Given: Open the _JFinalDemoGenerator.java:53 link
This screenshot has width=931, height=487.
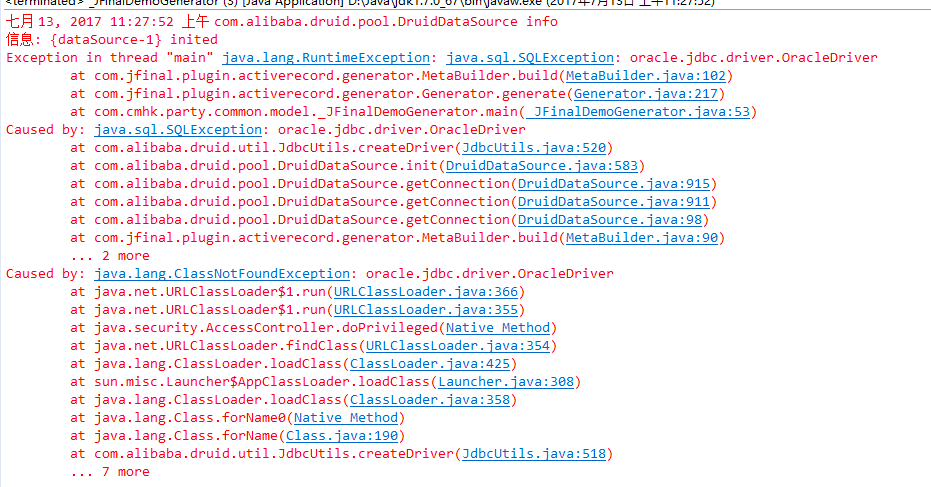Looking at the screenshot, I should point(638,112).
